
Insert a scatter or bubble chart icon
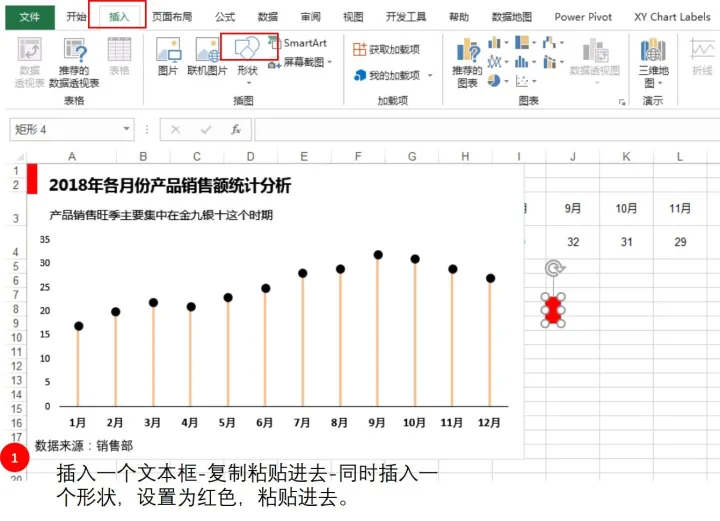pos(522,81)
